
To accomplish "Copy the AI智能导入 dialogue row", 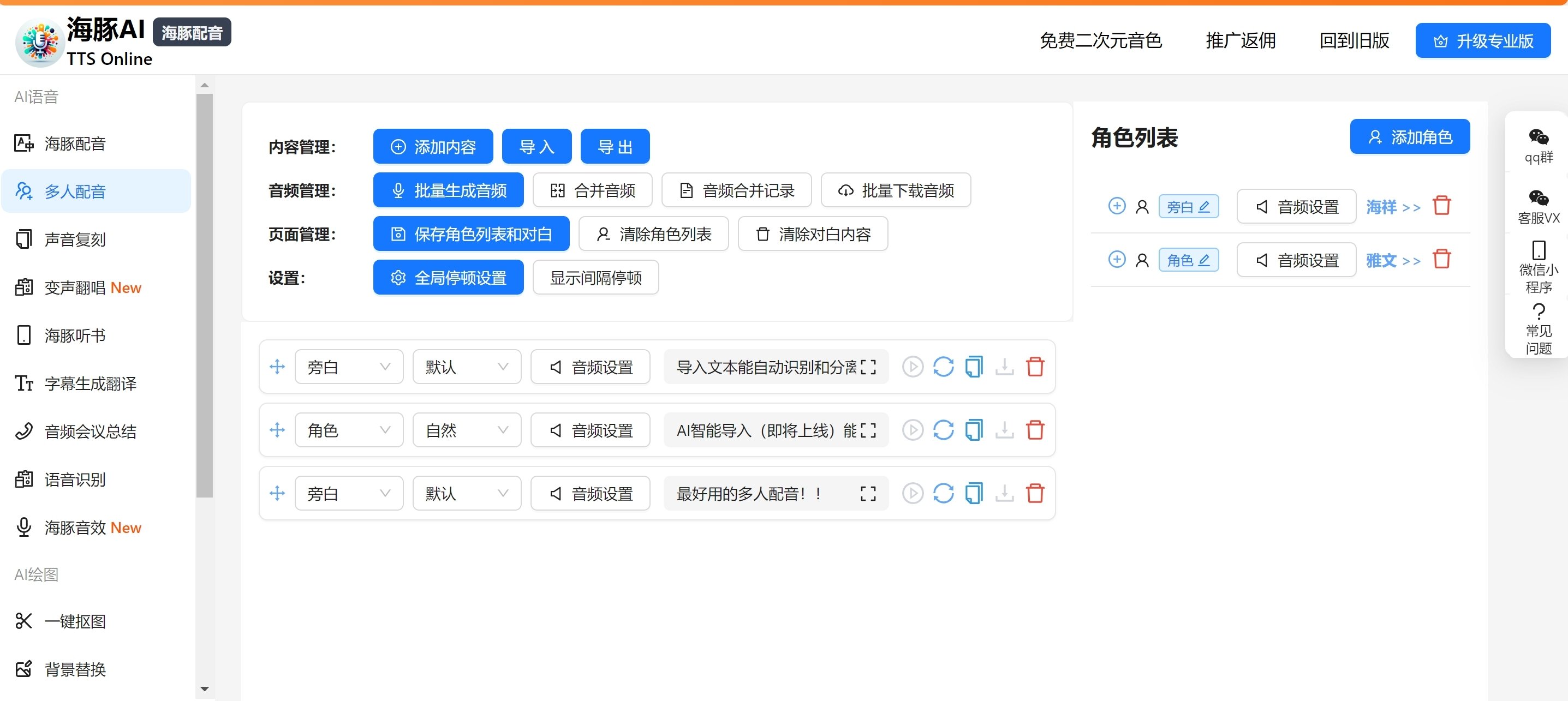I will [x=974, y=430].
